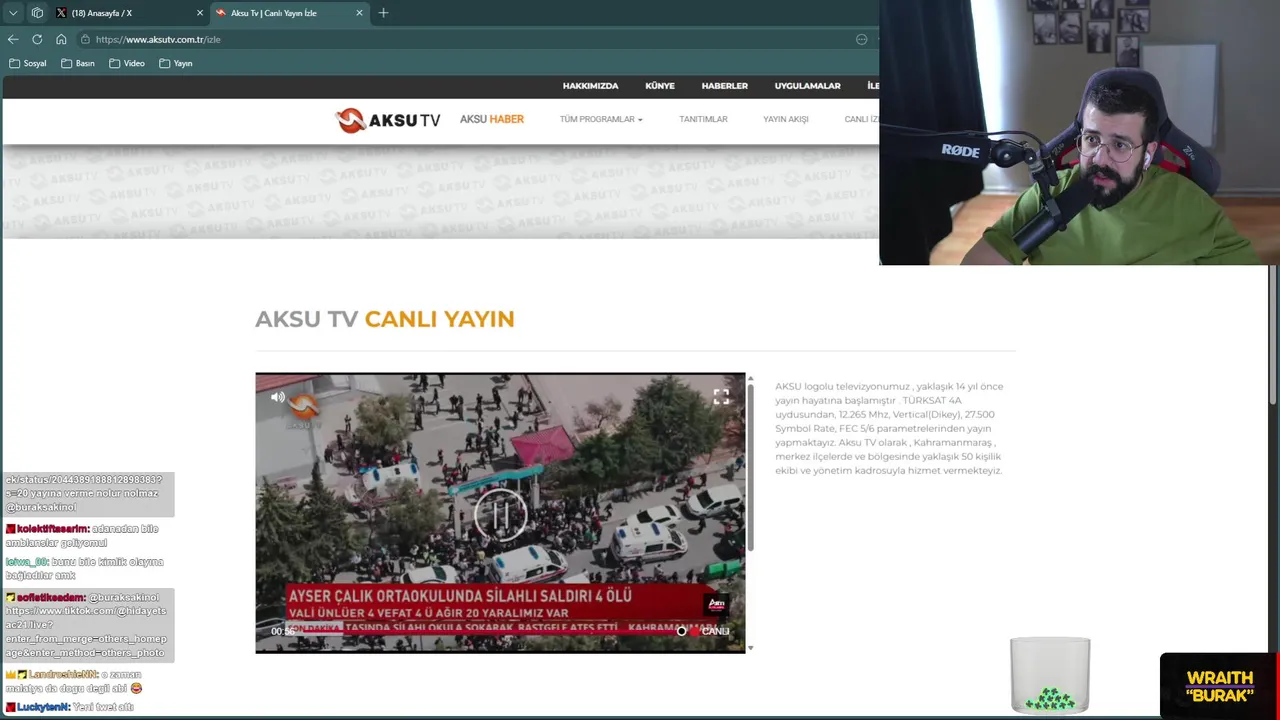The image size is (1280, 720).
Task: Open the AKSU HABER link
Action: (492, 119)
